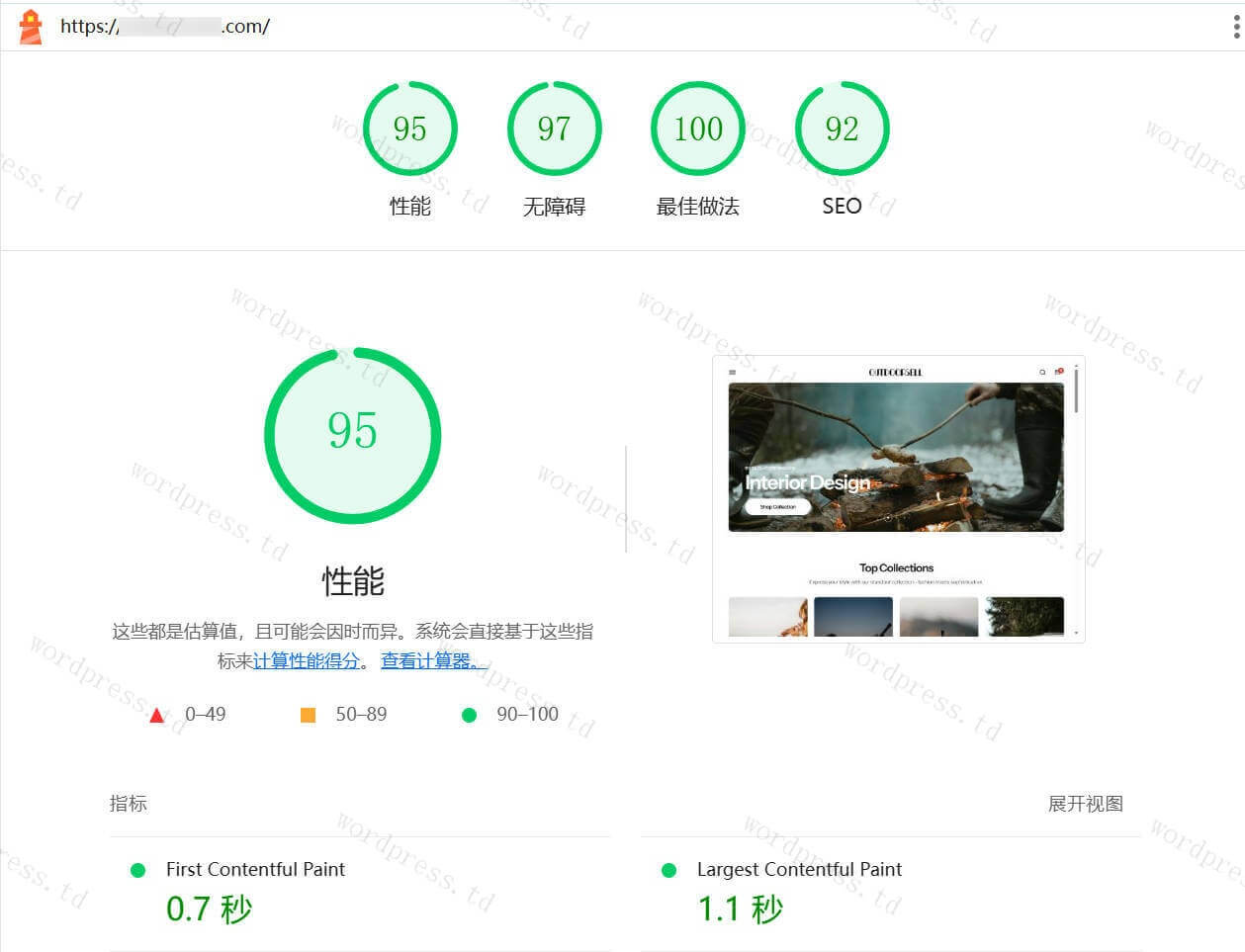Image resolution: width=1245 pixels, height=952 pixels.
Task: Click the Largest Contentful Paint metric
Action: point(799,869)
